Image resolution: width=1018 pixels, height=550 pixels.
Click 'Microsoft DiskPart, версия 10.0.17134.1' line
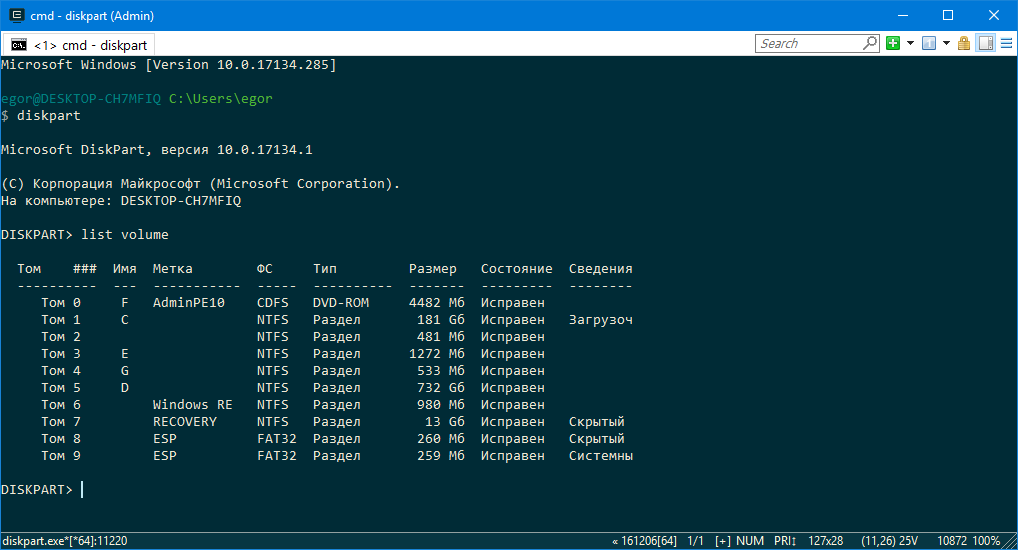(156, 150)
